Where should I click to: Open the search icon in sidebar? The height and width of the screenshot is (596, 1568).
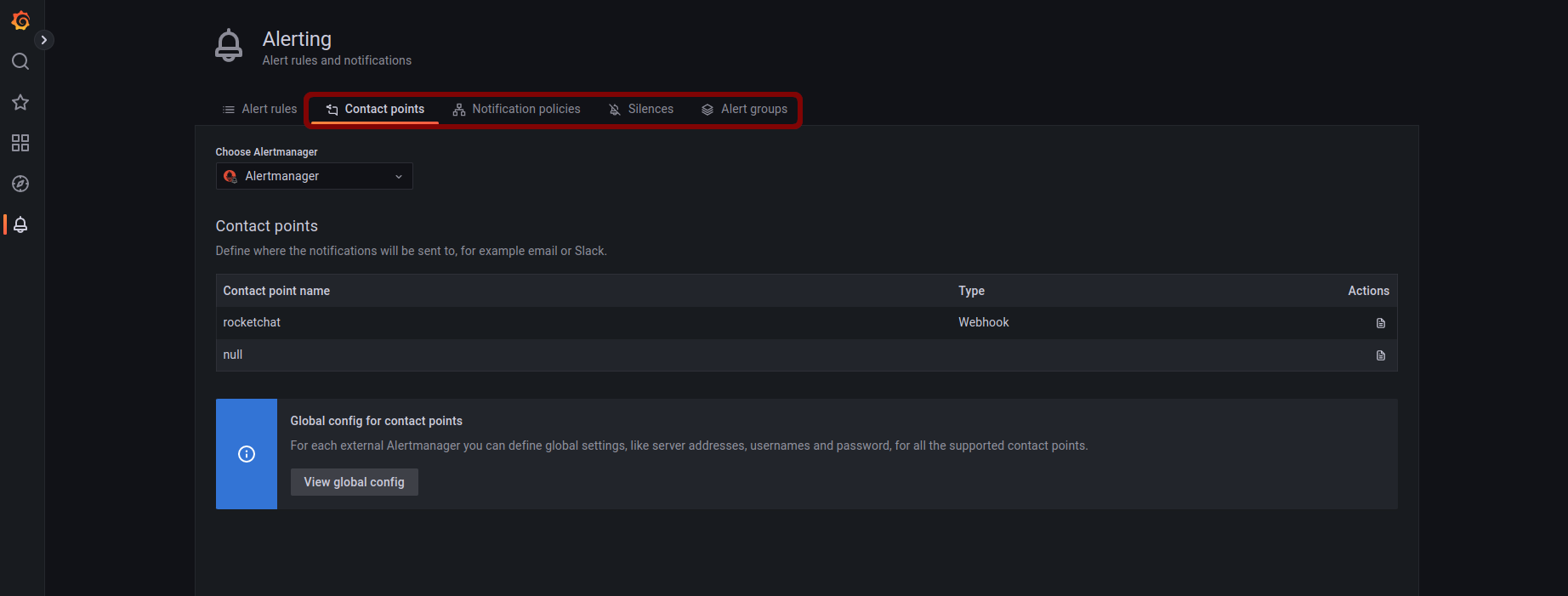tap(20, 61)
